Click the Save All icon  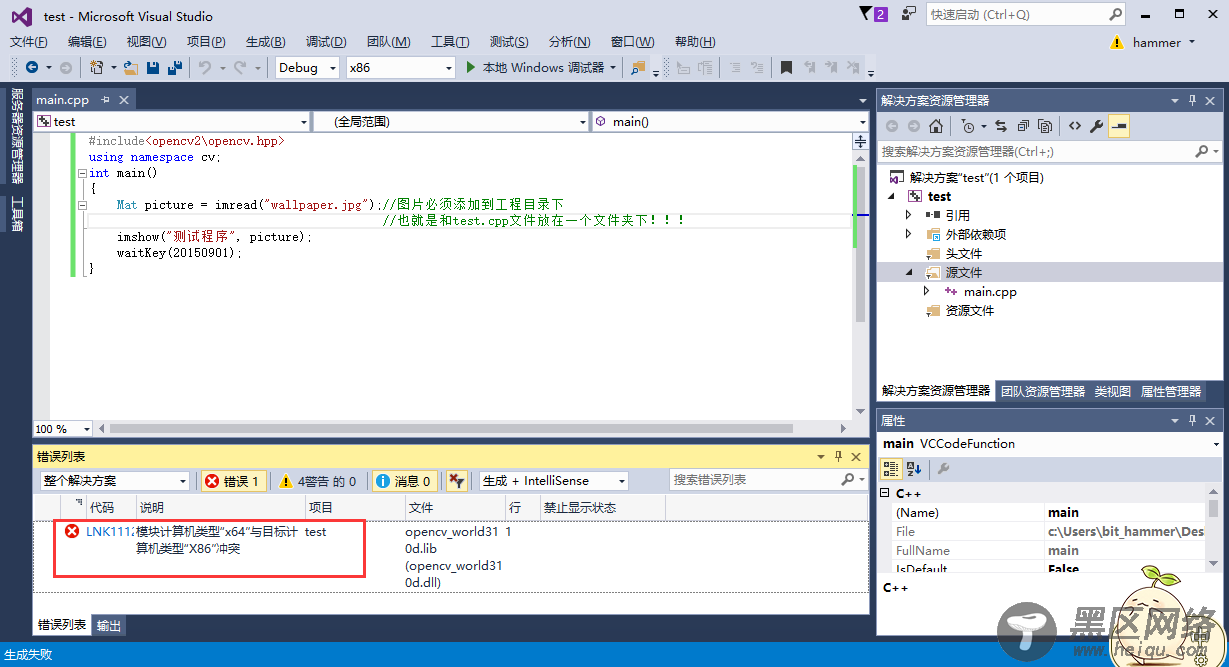(175, 67)
